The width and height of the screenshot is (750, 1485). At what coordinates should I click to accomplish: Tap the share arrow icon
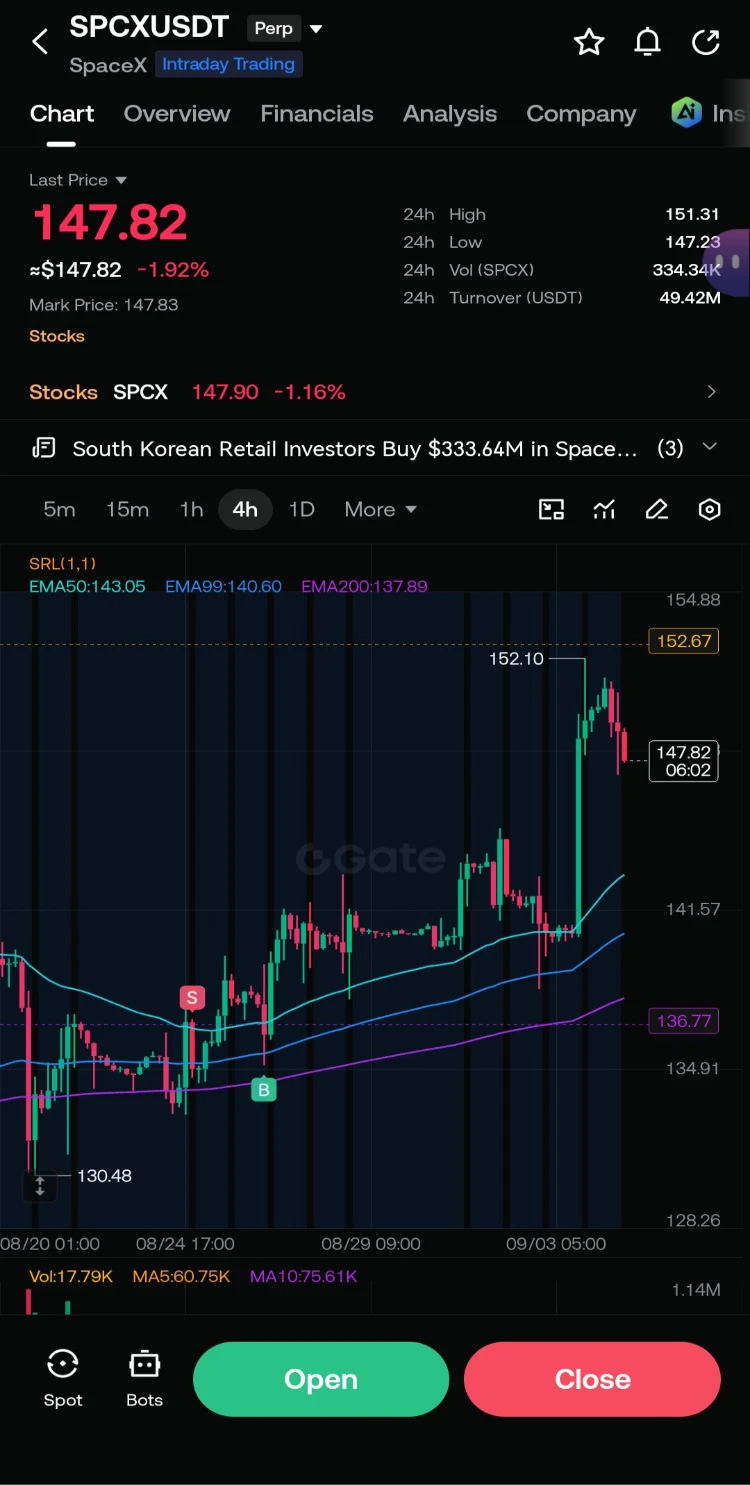click(x=706, y=42)
